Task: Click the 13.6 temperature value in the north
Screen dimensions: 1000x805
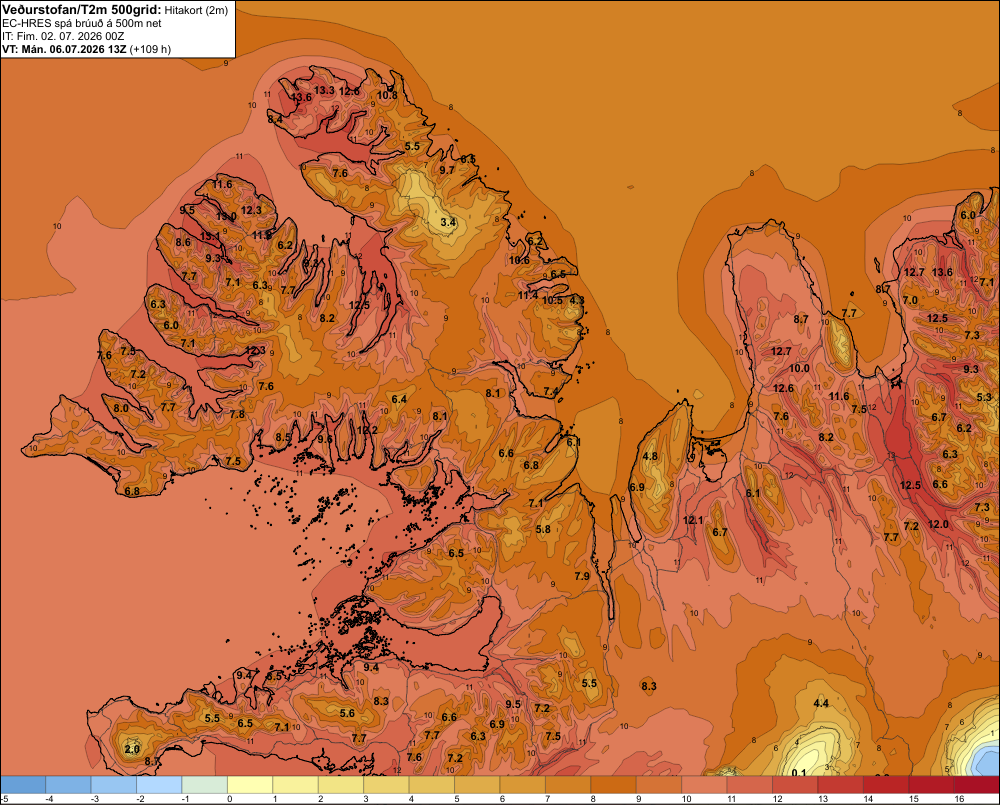Action: tap(301, 98)
